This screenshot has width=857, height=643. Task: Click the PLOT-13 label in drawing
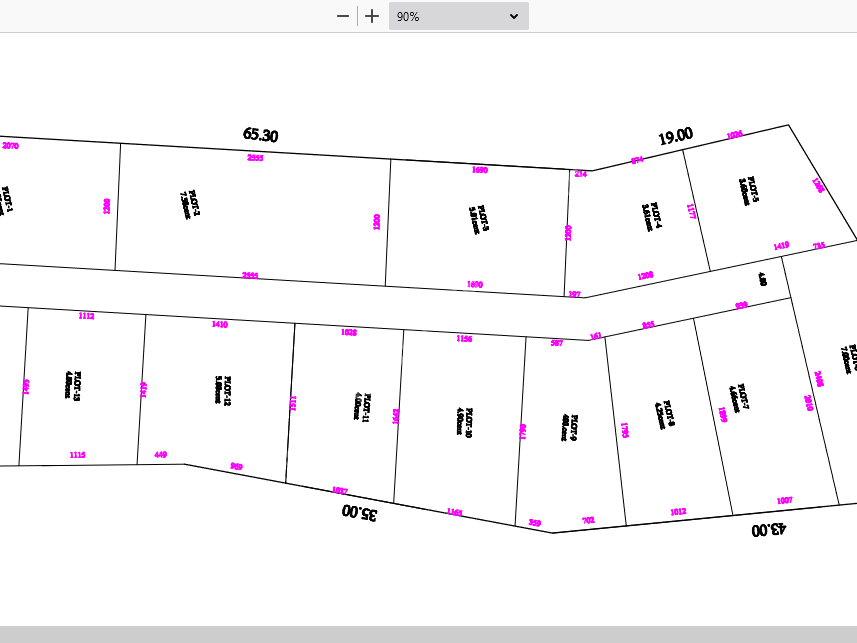pos(74,386)
